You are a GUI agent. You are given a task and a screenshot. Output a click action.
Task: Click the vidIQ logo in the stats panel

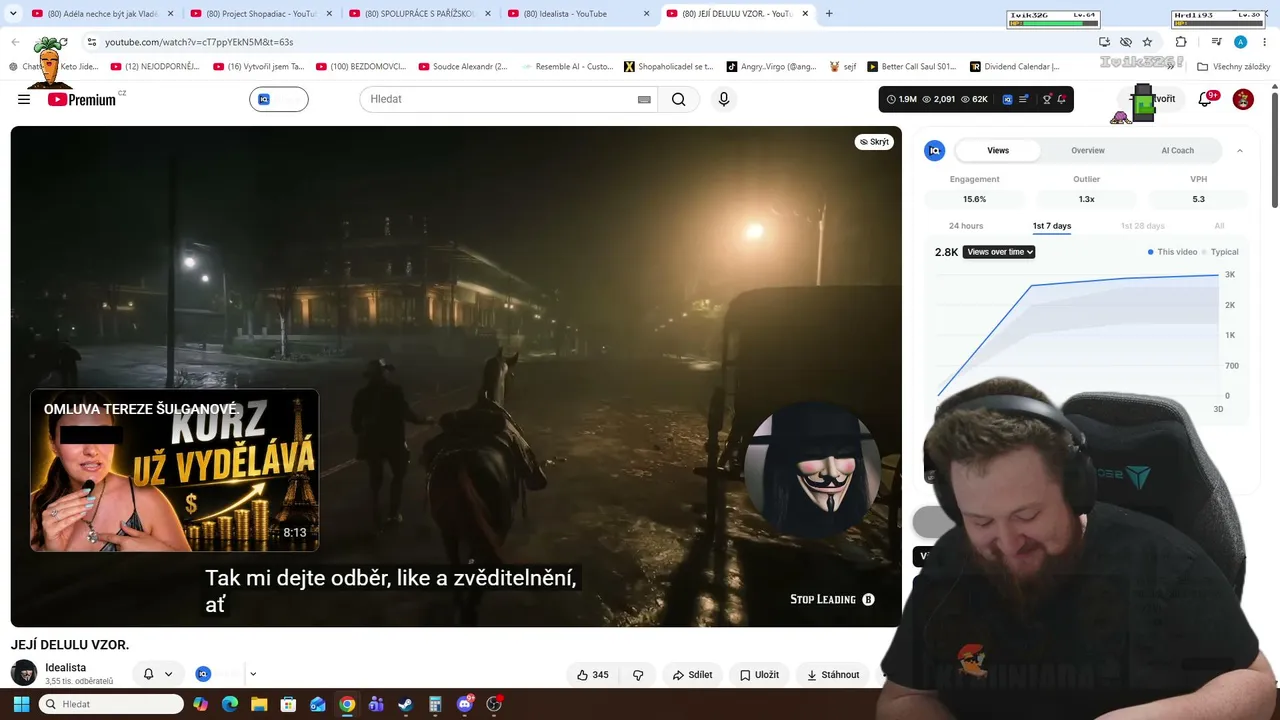[935, 151]
